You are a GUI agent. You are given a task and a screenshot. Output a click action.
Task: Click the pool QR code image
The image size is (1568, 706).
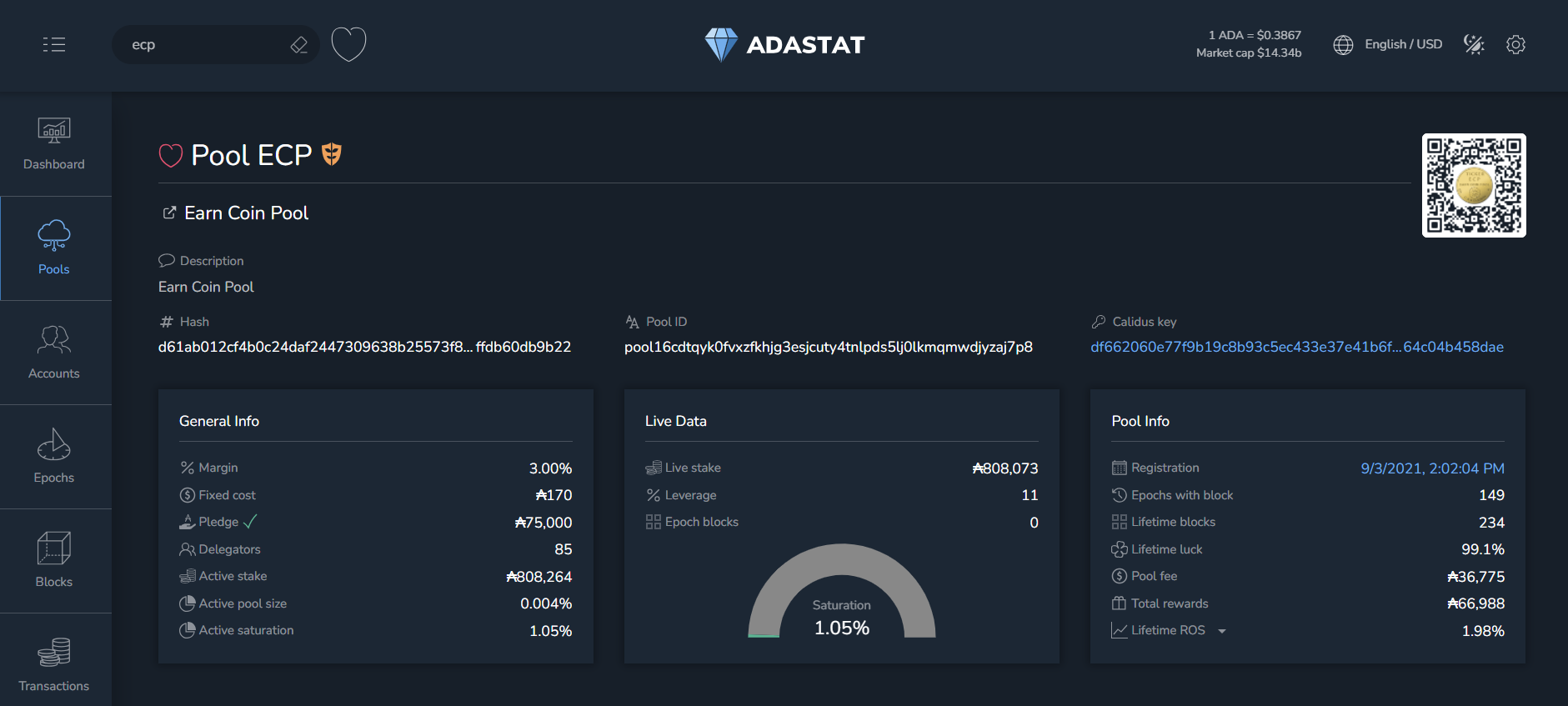pyautogui.click(x=1473, y=185)
